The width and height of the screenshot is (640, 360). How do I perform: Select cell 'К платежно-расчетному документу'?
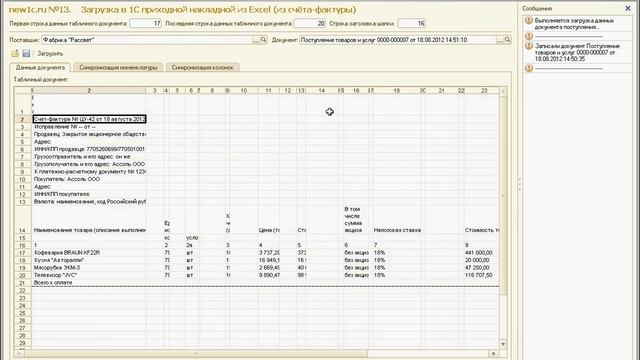[89, 172]
